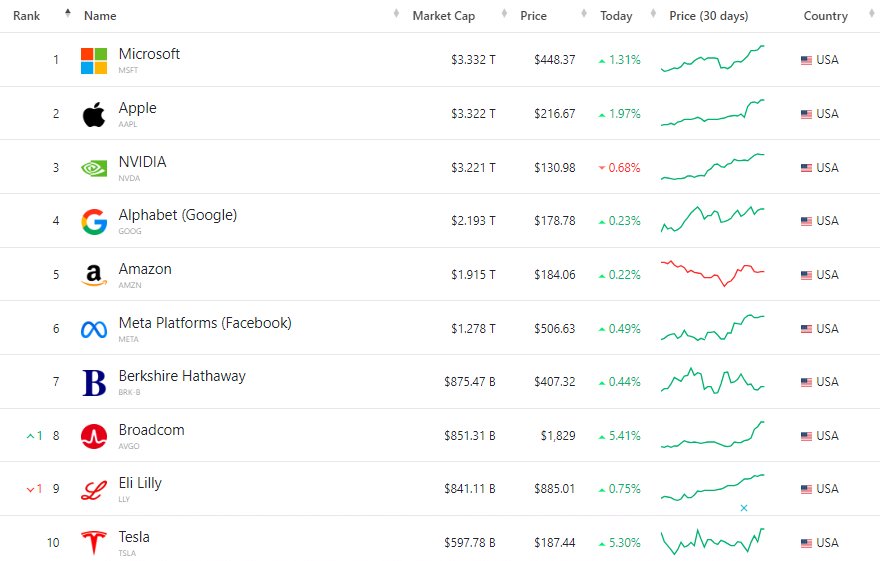Click the USA flag in Tesla row
892x561 pixels.
pyautogui.click(x=806, y=543)
